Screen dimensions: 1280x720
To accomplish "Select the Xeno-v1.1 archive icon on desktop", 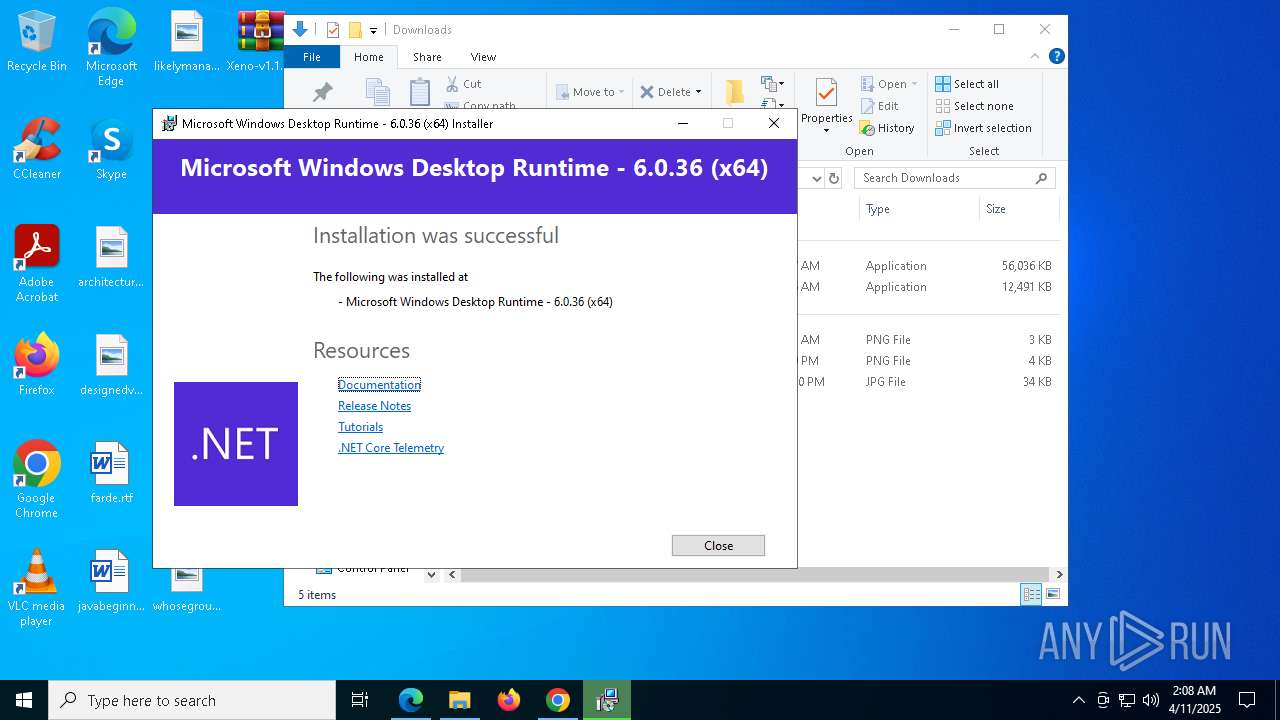I will pos(259,41).
